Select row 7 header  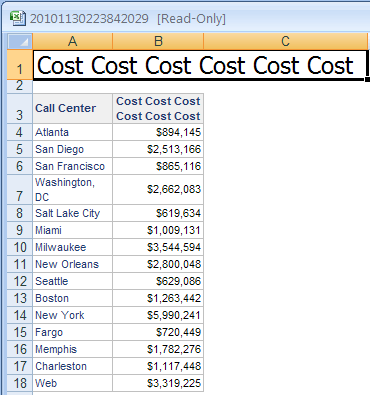[20, 189]
